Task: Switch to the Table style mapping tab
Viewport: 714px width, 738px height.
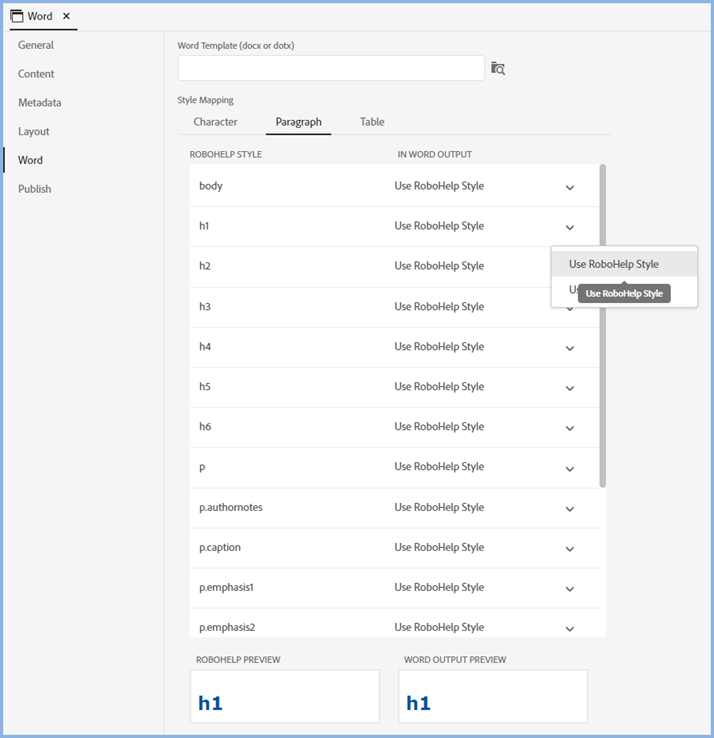Action: tap(372, 122)
